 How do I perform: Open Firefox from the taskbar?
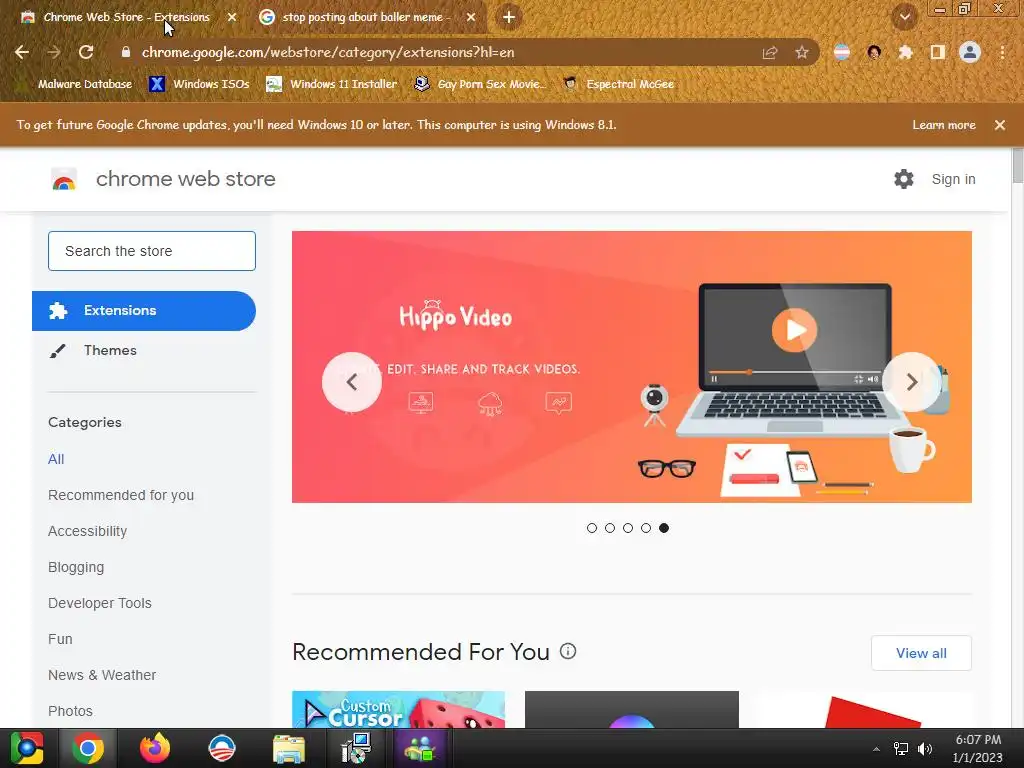[x=155, y=748]
